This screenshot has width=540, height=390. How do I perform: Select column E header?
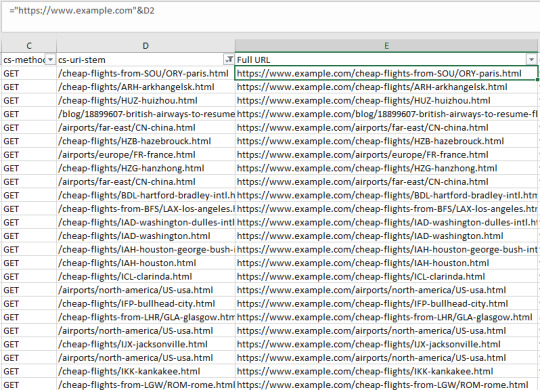[x=386, y=46]
